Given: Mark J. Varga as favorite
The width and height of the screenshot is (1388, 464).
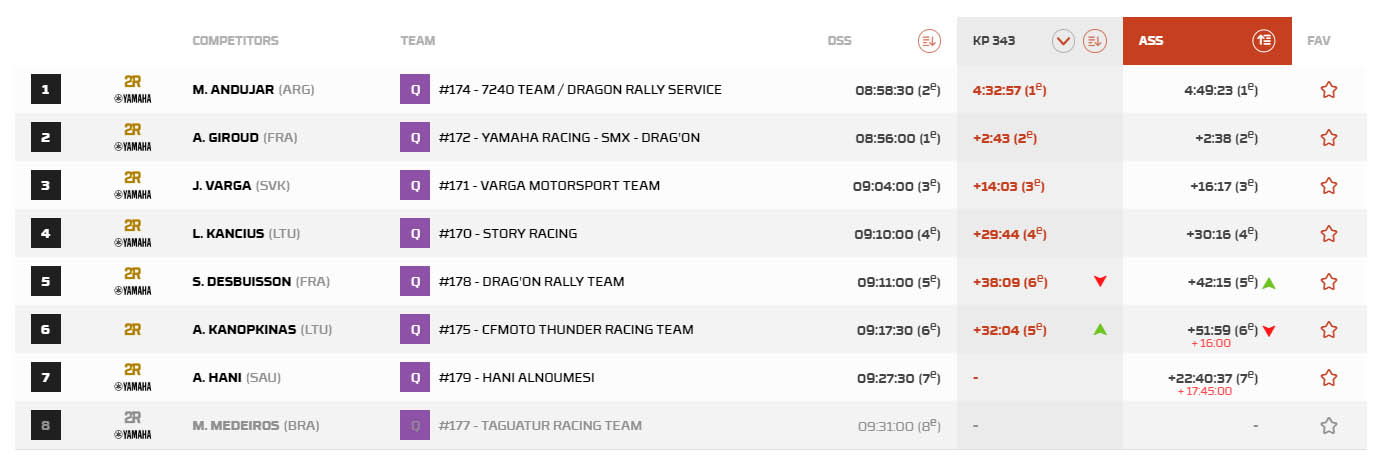Looking at the screenshot, I should point(1328,186).
